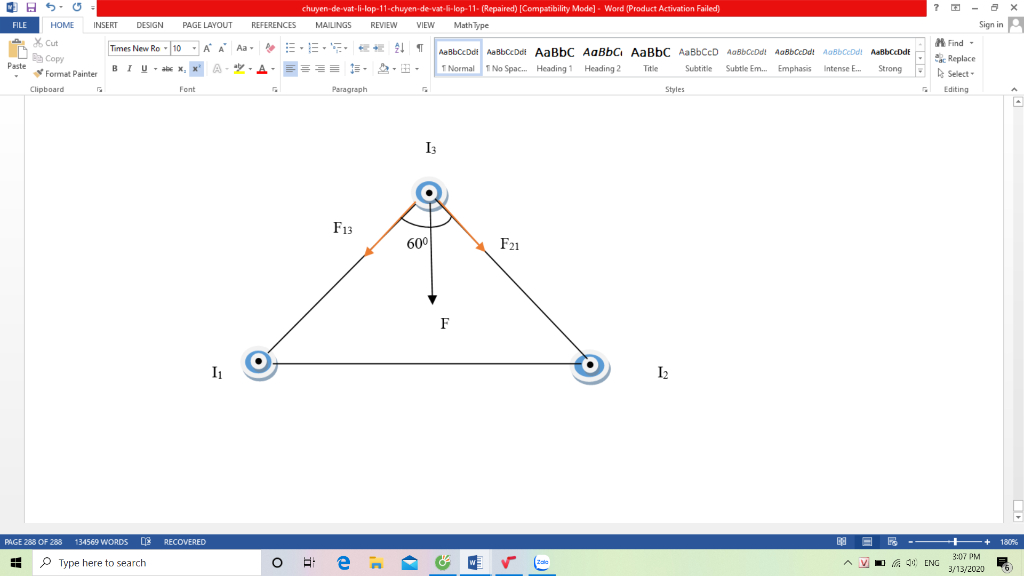Screen dimensions: 1024x576
Task: Toggle Strikethrough formatting
Action: coord(167,69)
